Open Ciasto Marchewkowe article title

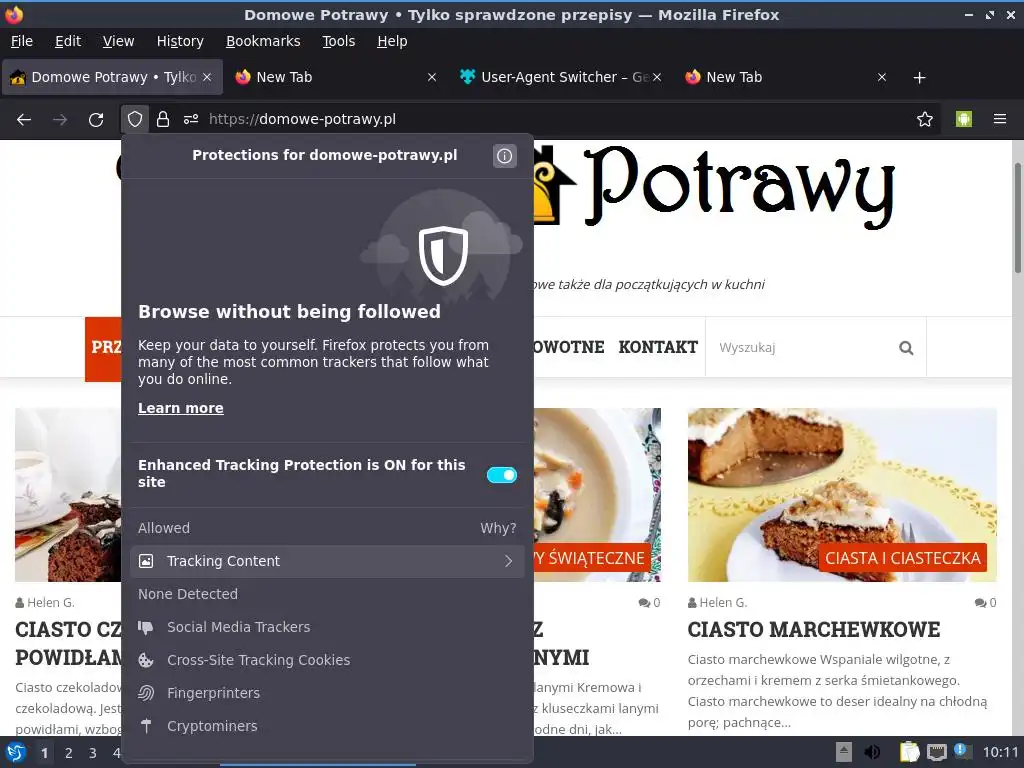click(814, 630)
